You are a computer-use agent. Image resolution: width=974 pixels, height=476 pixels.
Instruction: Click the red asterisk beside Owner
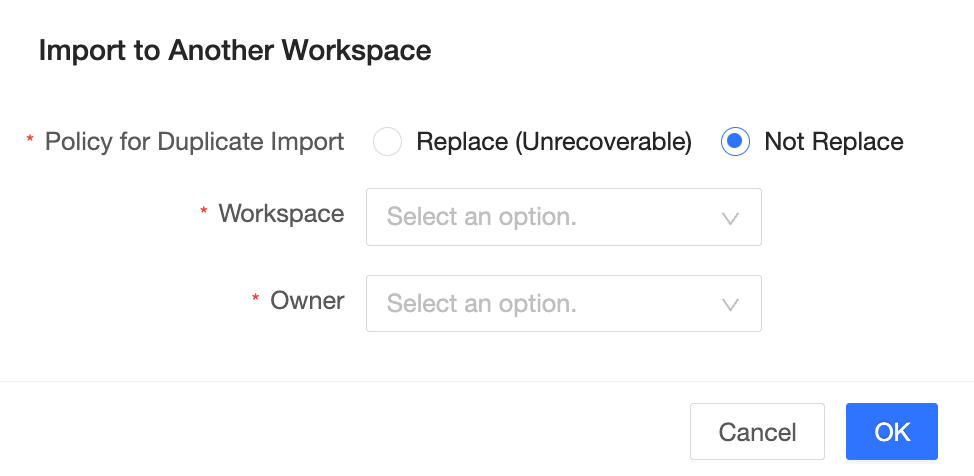pos(256,300)
